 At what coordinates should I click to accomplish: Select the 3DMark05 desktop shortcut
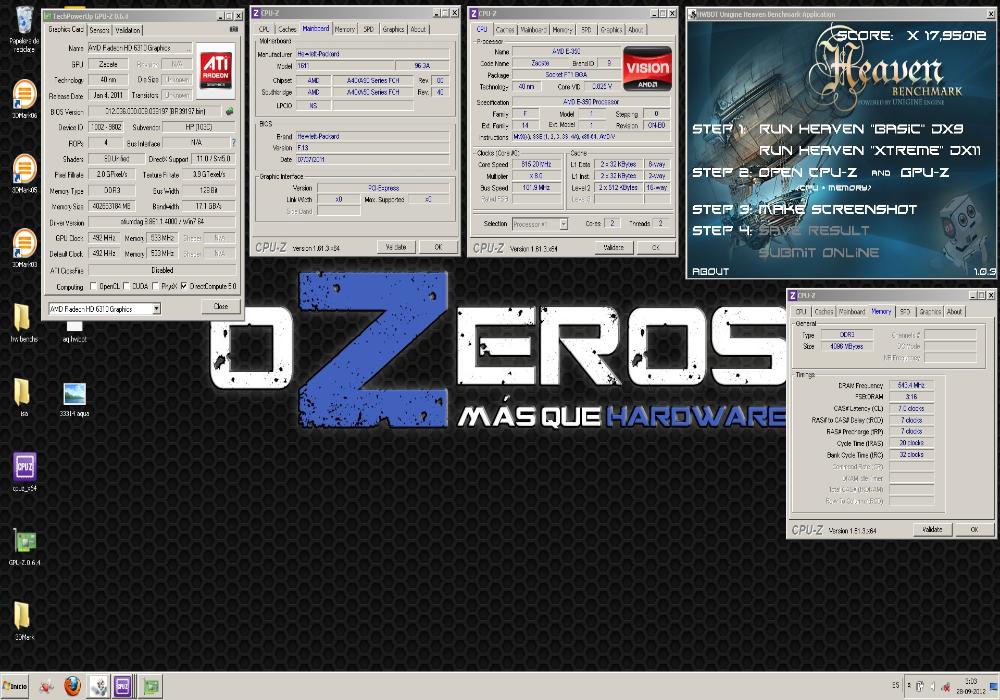(24, 173)
